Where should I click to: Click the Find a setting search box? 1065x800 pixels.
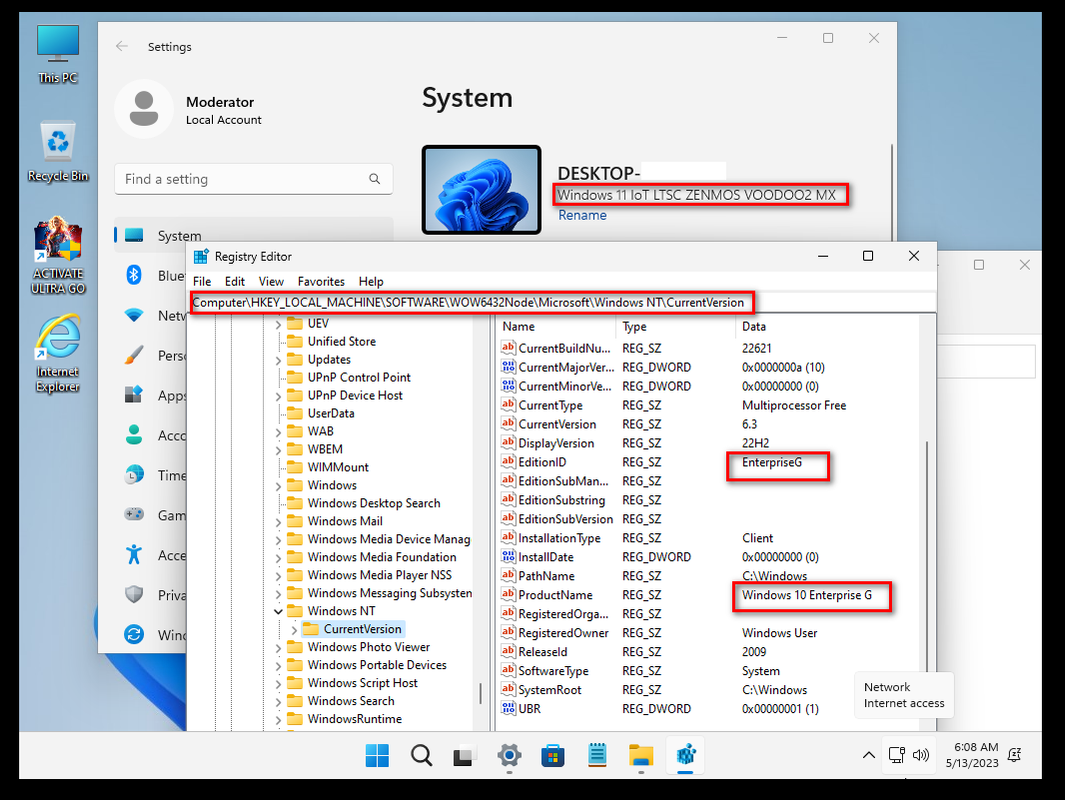pyautogui.click(x=253, y=179)
